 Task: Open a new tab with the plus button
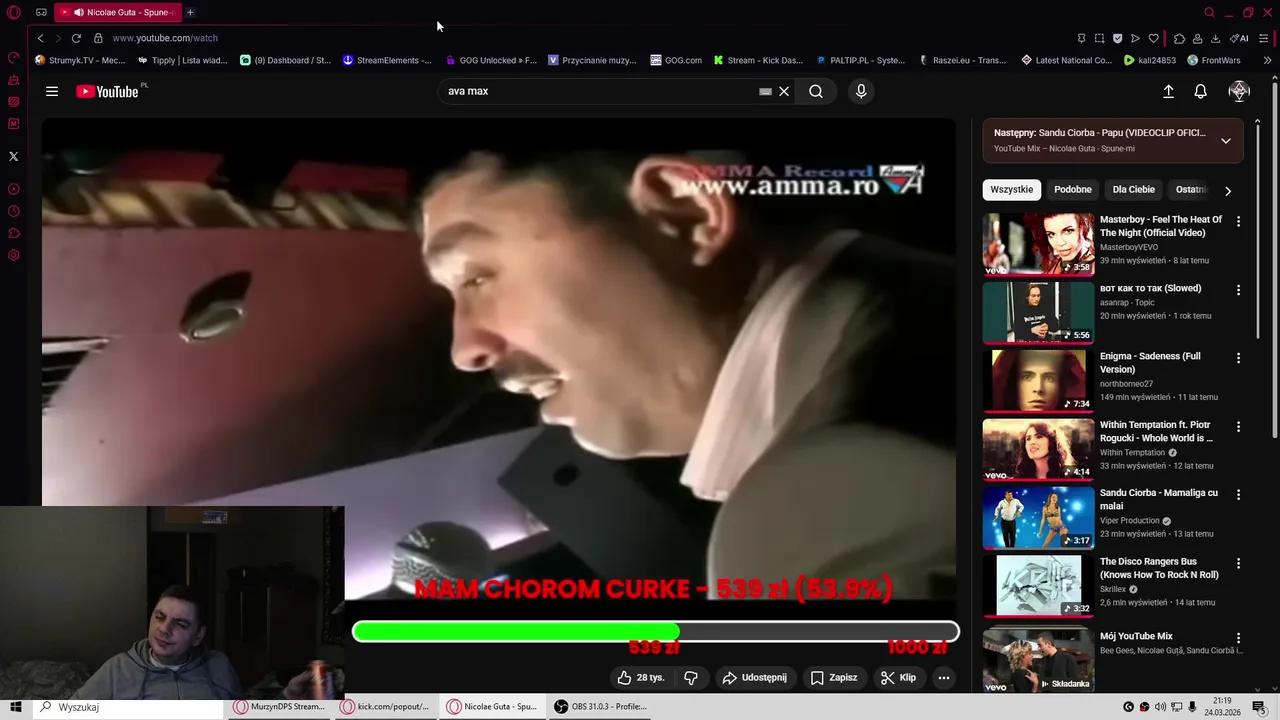(x=190, y=12)
